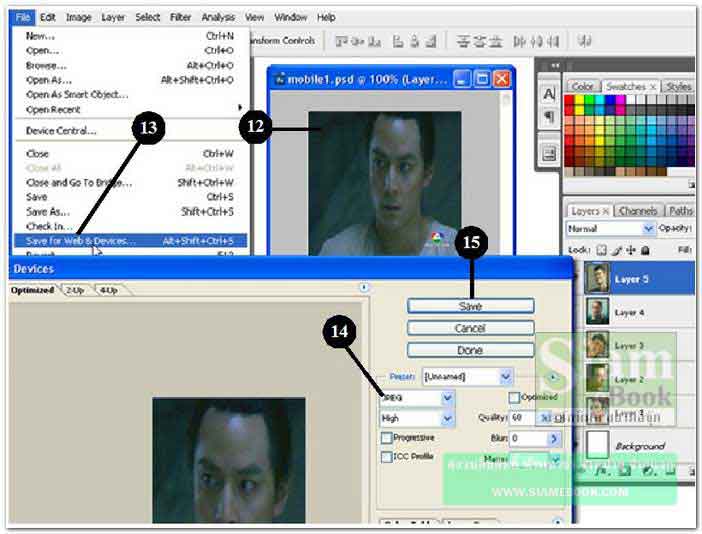
Task: Click the Quality value field
Action: point(523,418)
